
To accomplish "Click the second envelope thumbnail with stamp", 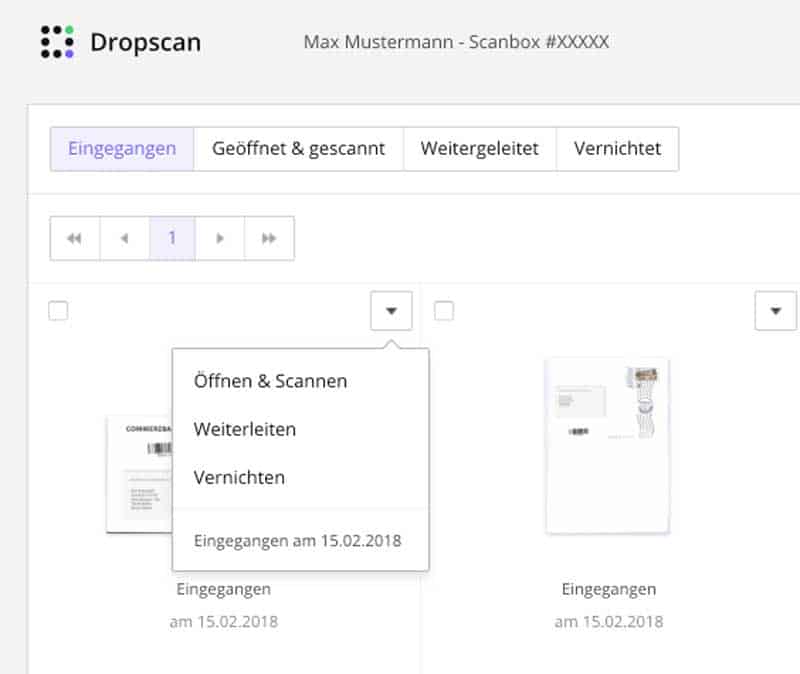I will click(607, 445).
